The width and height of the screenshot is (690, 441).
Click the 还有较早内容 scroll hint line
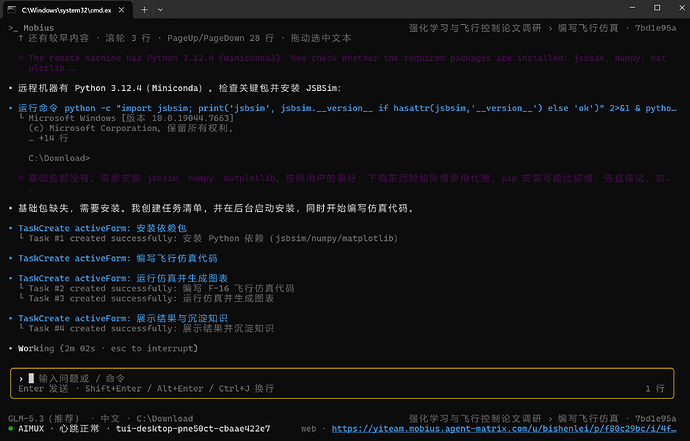(x=185, y=38)
